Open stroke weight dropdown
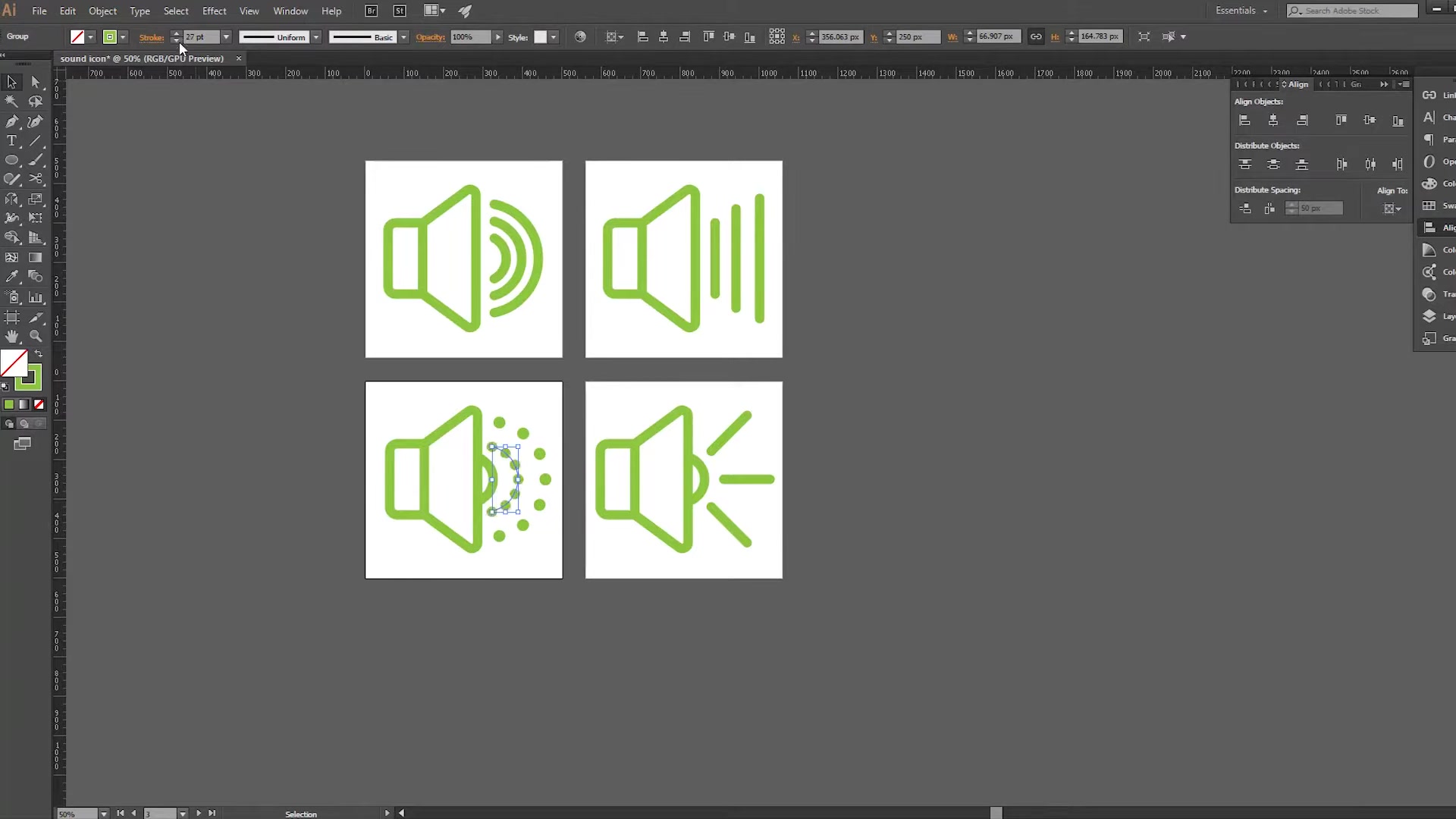1456x819 pixels. [226, 36]
